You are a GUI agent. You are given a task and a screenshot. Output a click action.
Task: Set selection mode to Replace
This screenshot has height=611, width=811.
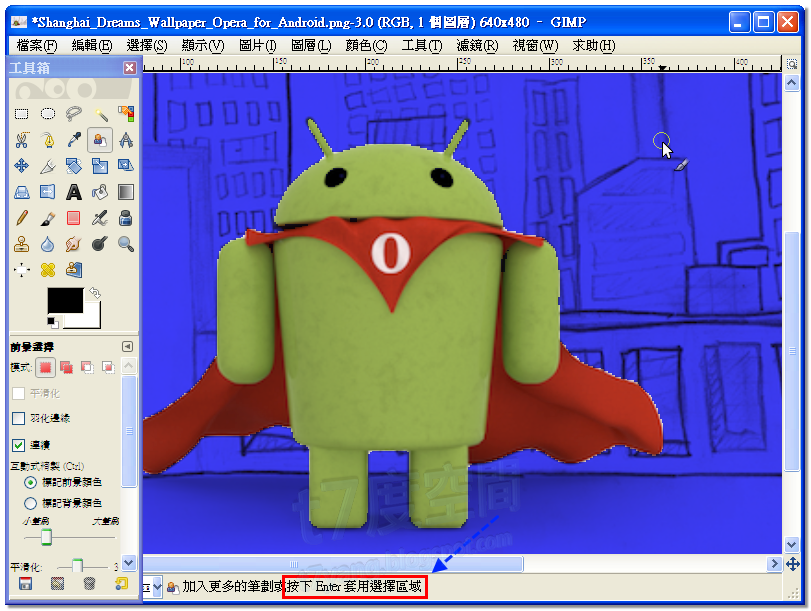click(46, 367)
